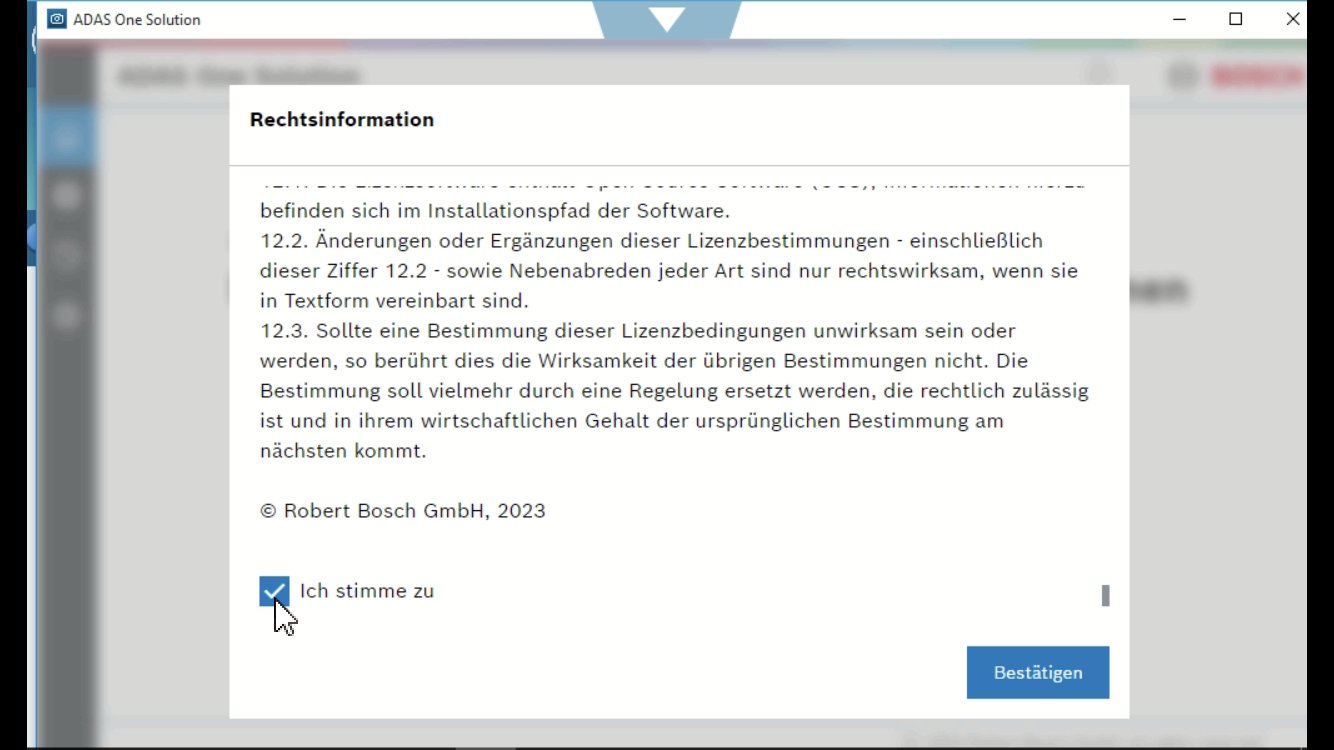This screenshot has width=1334, height=750.
Task: Maximize the ADAS One Solution window
Action: click(x=1236, y=19)
